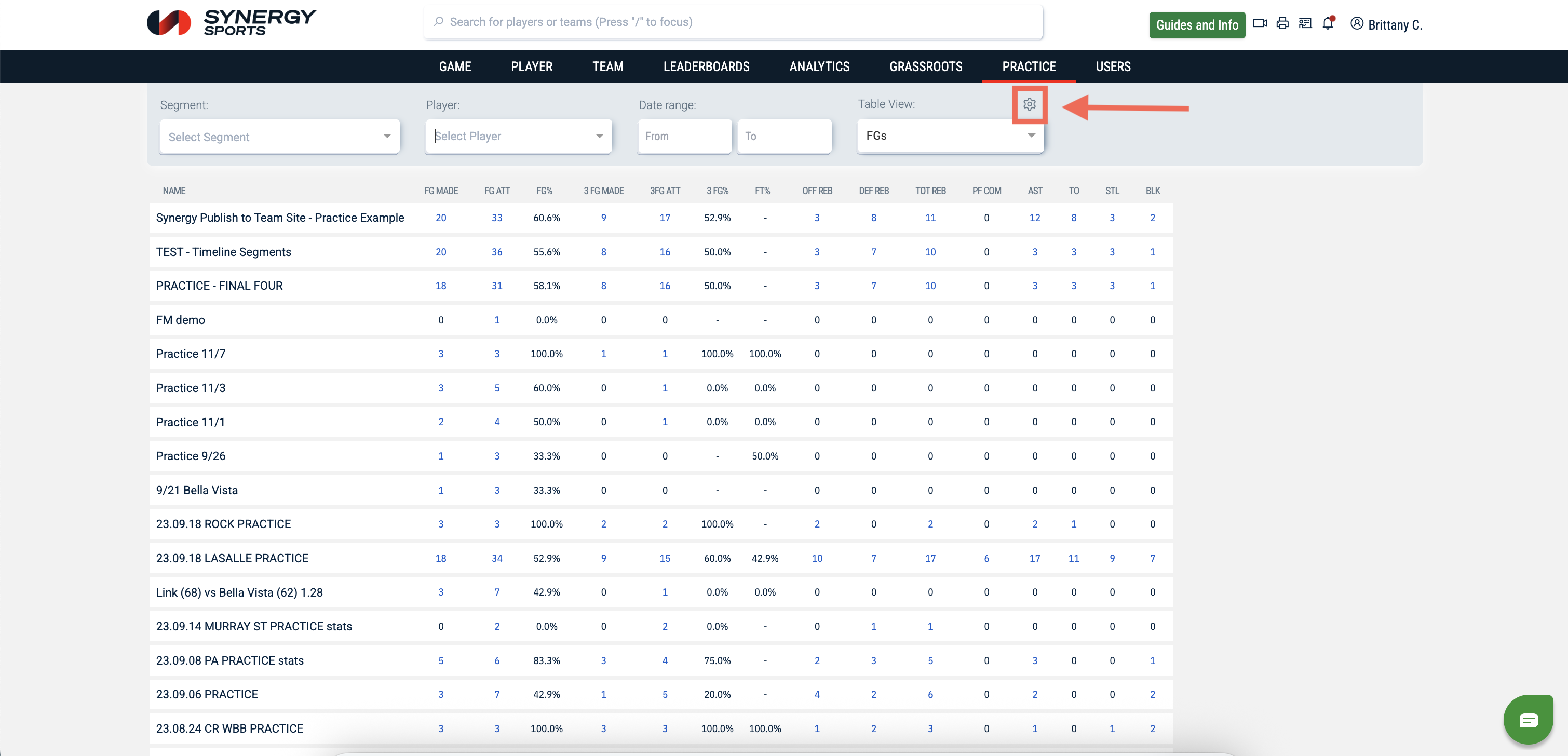The width and height of the screenshot is (1568, 756).
Task: Expand the Select Segment dropdown
Action: click(x=279, y=137)
